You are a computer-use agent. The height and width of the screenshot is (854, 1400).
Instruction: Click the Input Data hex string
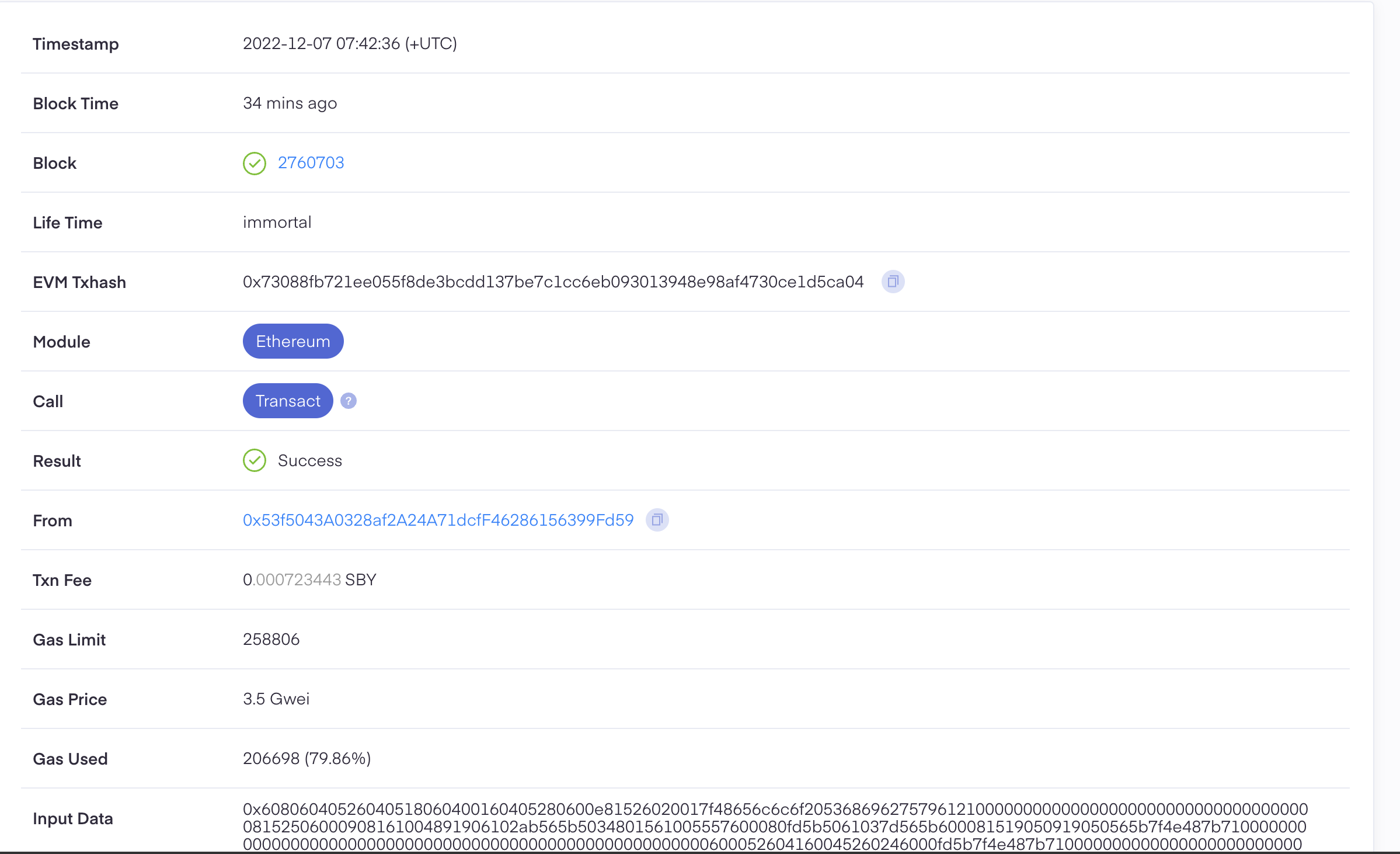pyautogui.click(x=774, y=827)
